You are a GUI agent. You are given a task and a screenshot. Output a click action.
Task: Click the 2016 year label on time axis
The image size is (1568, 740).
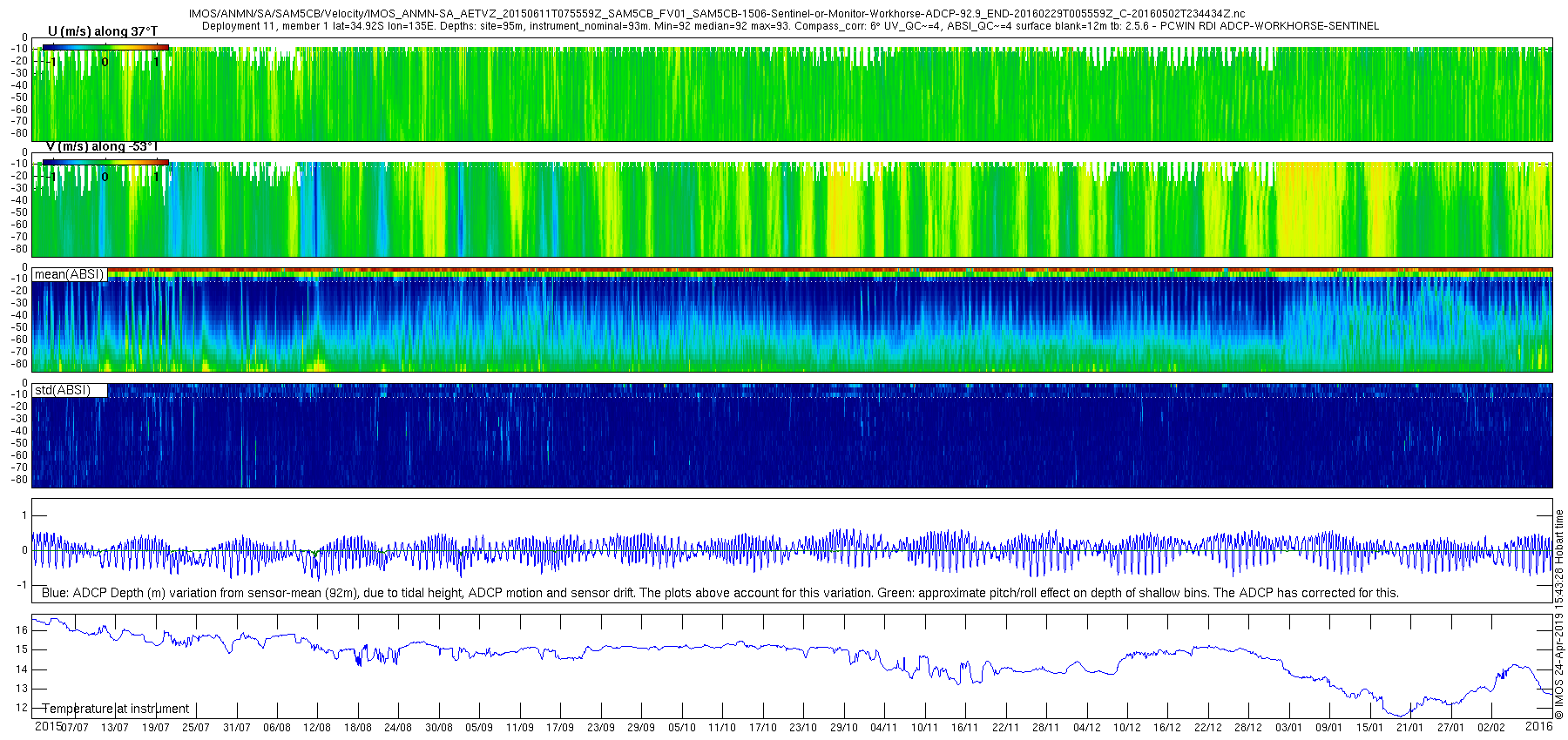tap(1538, 726)
